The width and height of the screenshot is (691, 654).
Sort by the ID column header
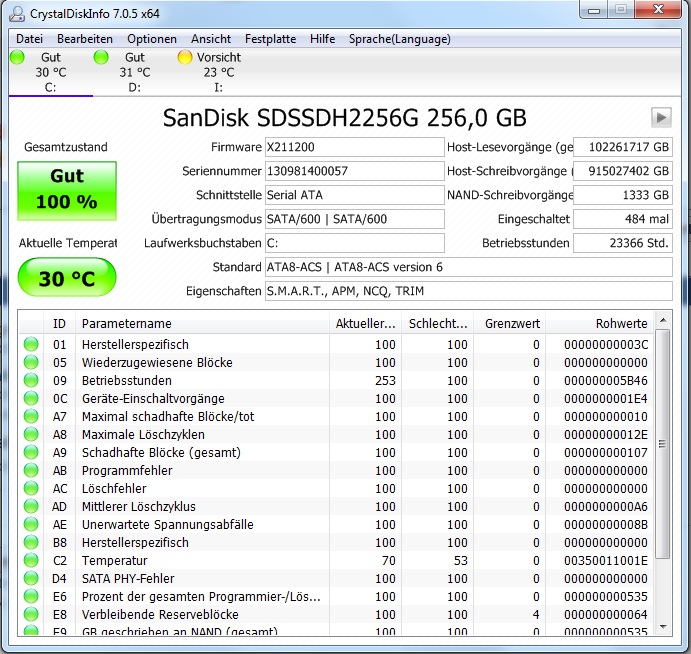(59, 323)
